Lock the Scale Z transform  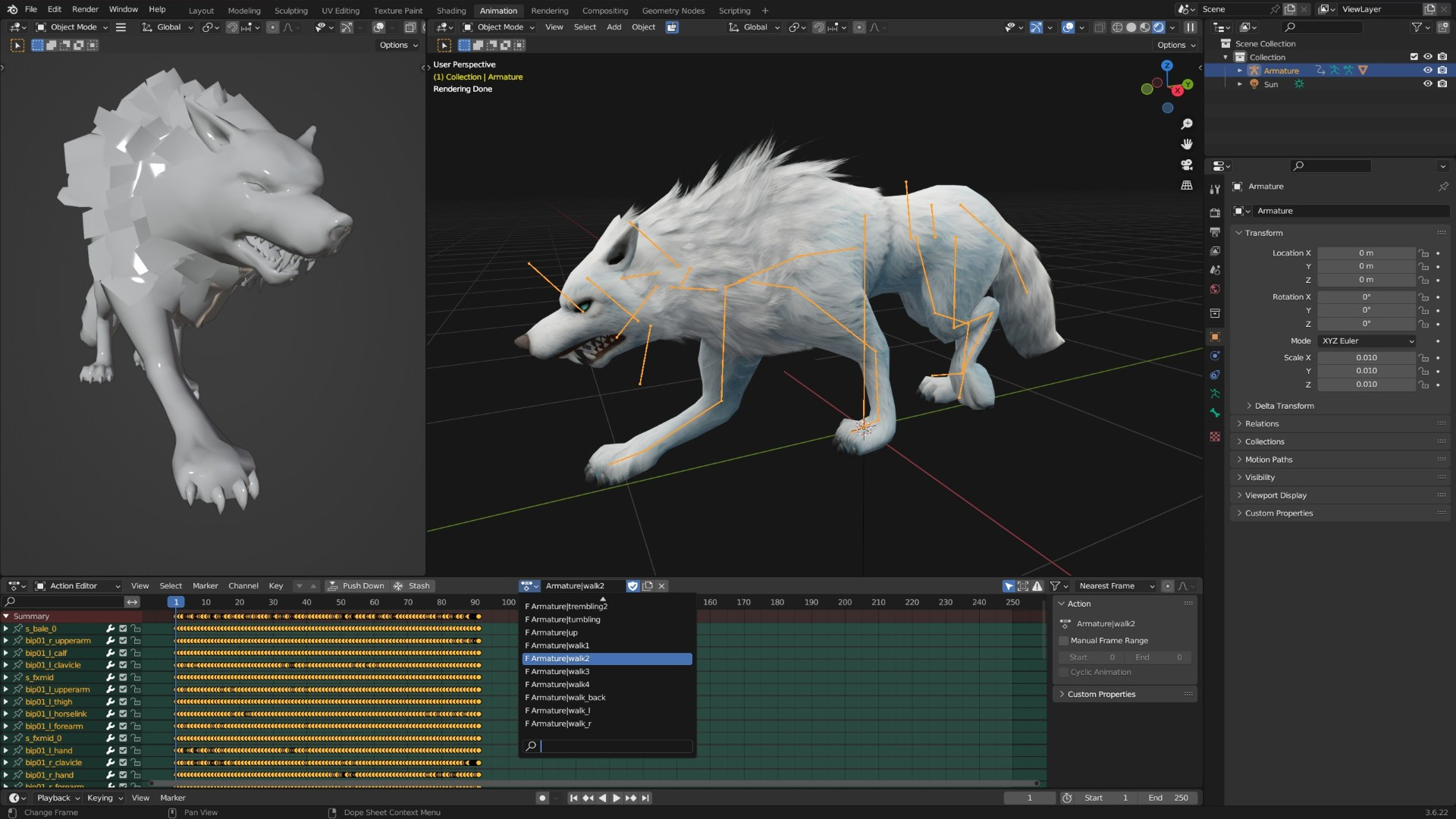(x=1424, y=384)
